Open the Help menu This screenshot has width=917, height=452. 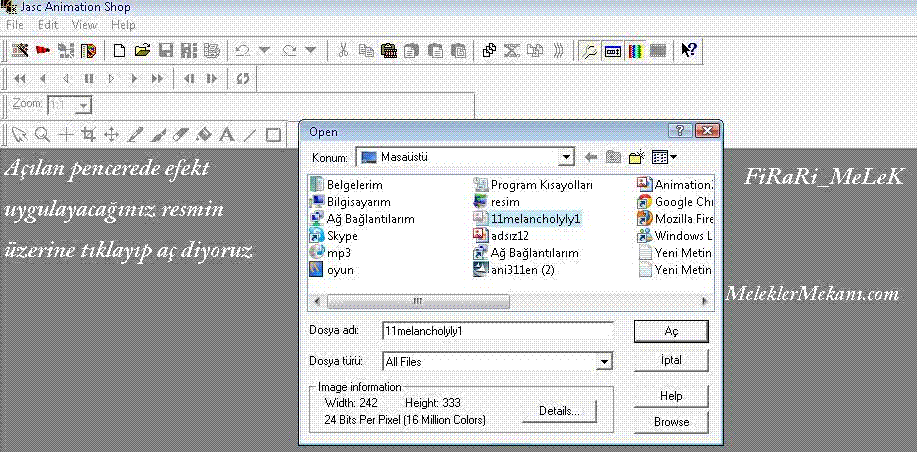pyautogui.click(x=123, y=24)
